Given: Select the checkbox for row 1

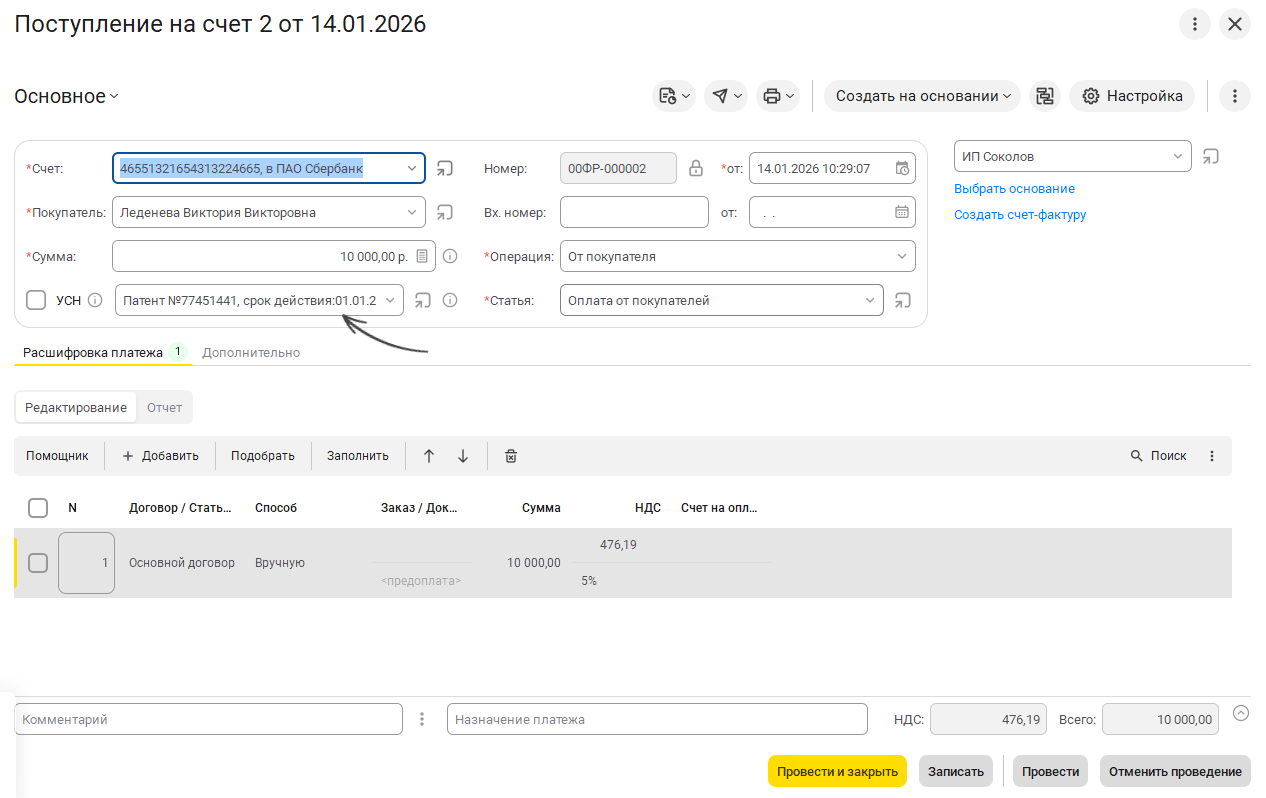Looking at the screenshot, I should pyautogui.click(x=38, y=563).
